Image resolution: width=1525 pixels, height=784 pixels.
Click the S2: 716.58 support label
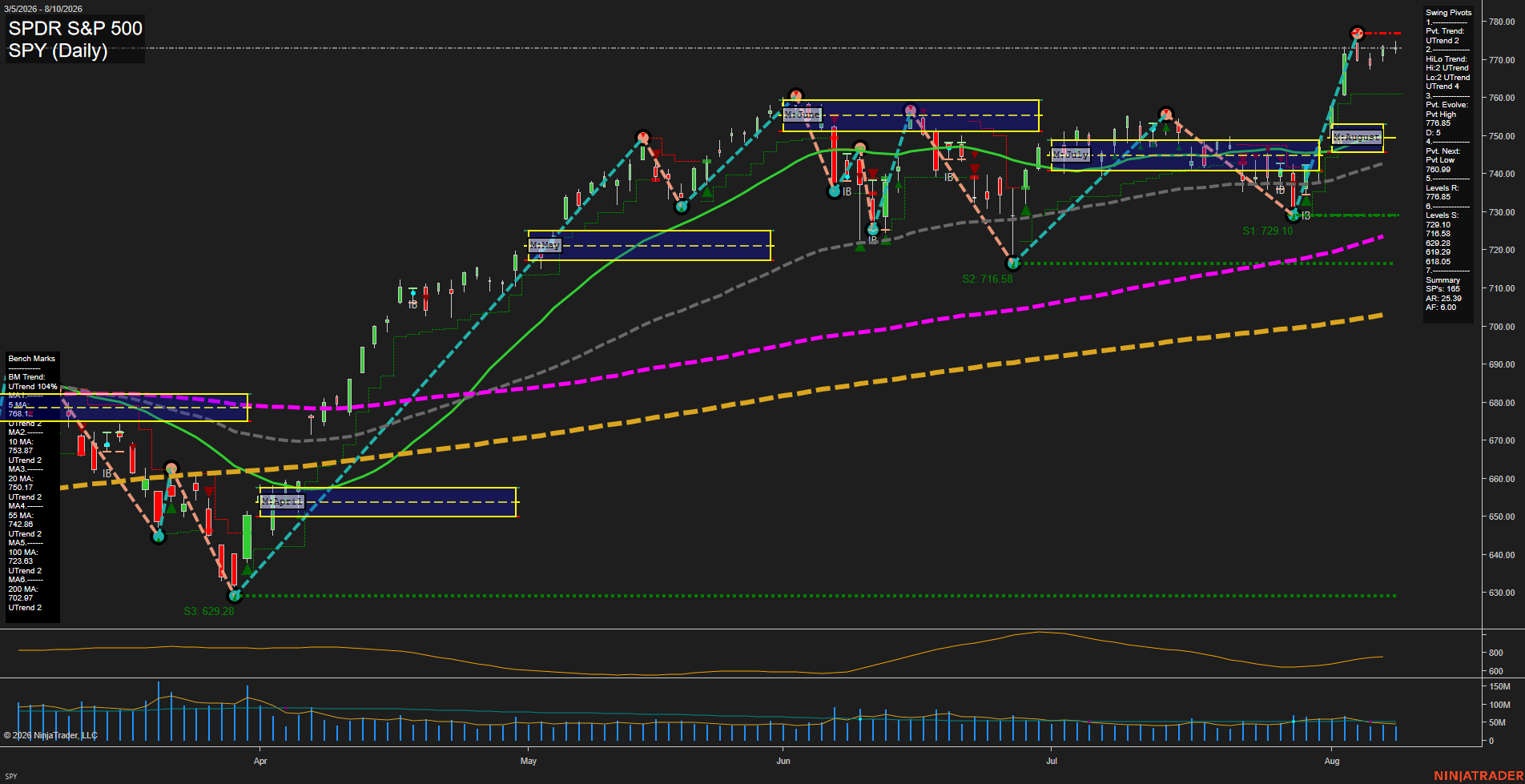988,279
